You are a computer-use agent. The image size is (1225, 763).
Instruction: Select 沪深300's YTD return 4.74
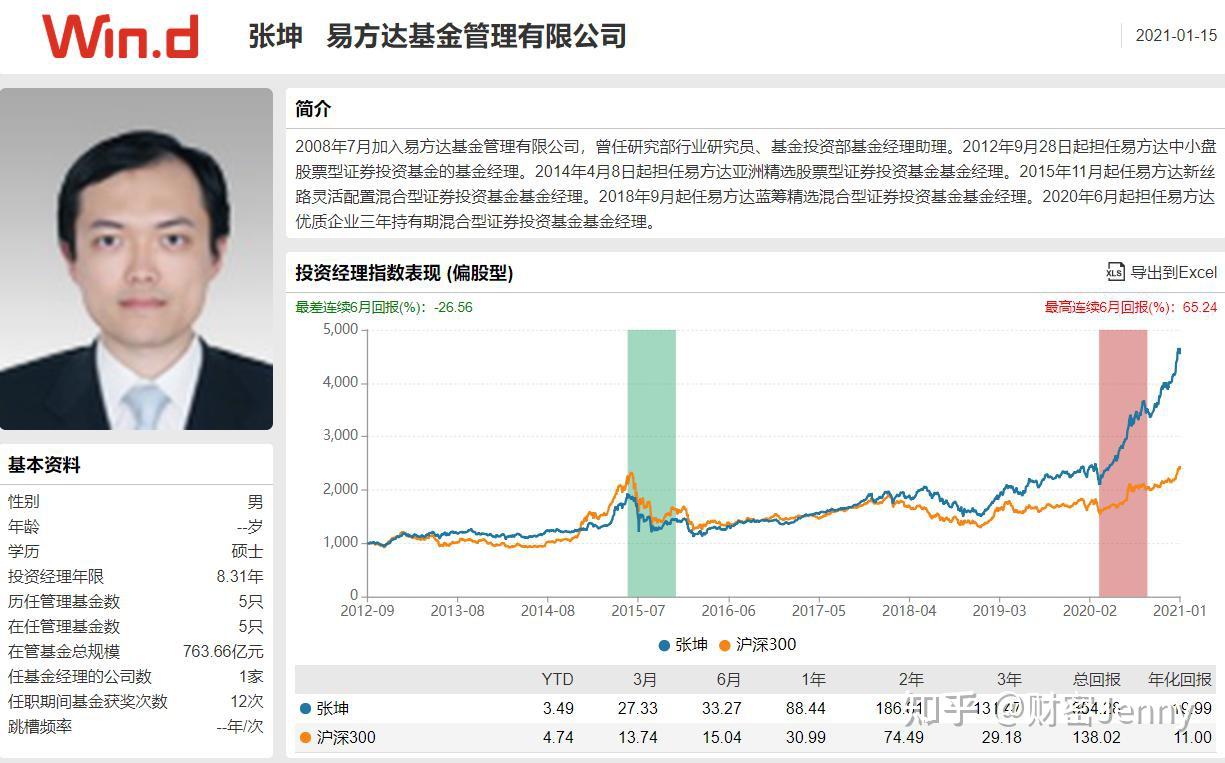tap(558, 738)
